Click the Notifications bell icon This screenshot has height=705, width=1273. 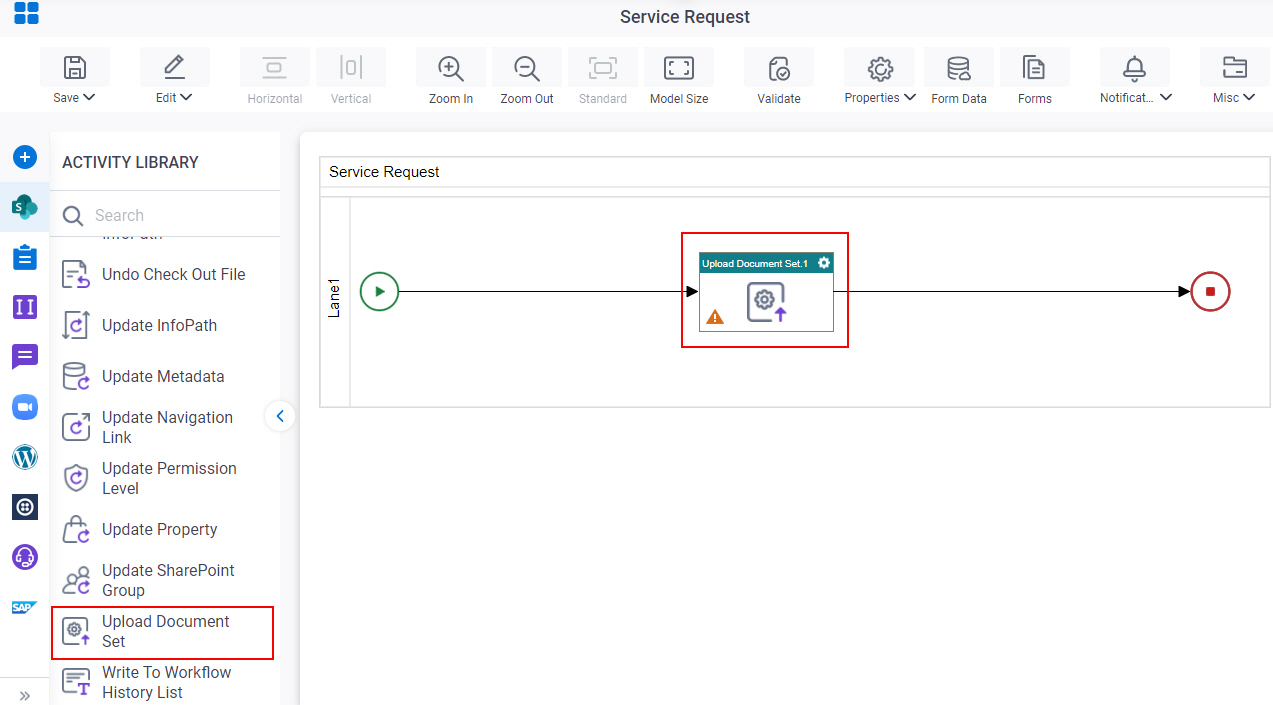pyautogui.click(x=1134, y=68)
